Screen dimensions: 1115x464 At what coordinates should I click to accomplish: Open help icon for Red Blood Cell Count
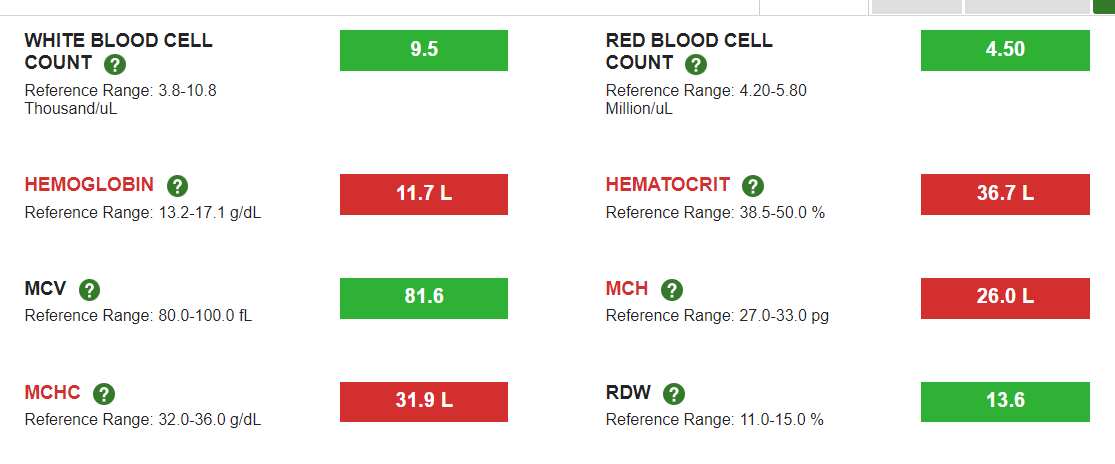[695, 65]
